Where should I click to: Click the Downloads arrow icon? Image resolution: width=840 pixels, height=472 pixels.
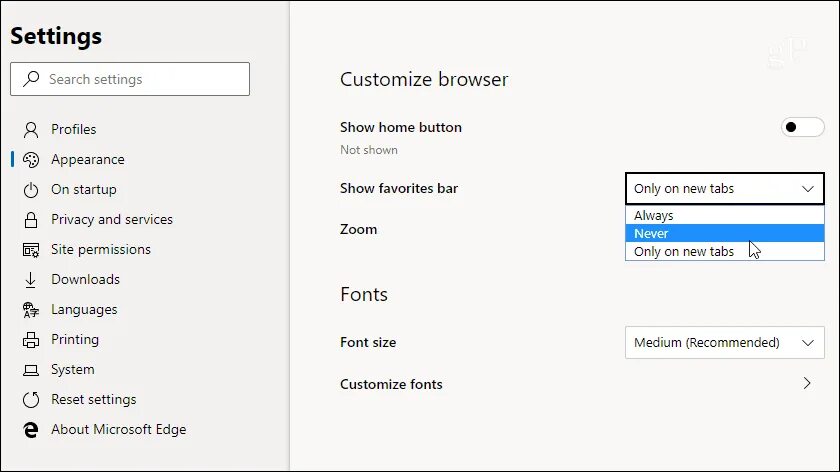point(31,280)
